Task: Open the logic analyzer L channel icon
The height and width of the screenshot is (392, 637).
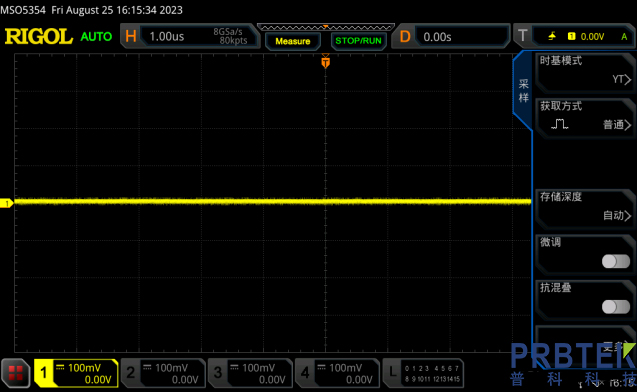Action: click(392, 372)
